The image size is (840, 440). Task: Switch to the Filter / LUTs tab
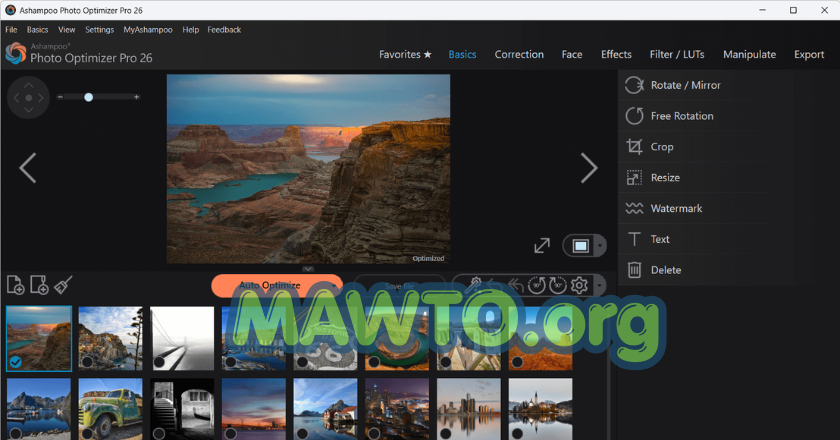pos(677,54)
